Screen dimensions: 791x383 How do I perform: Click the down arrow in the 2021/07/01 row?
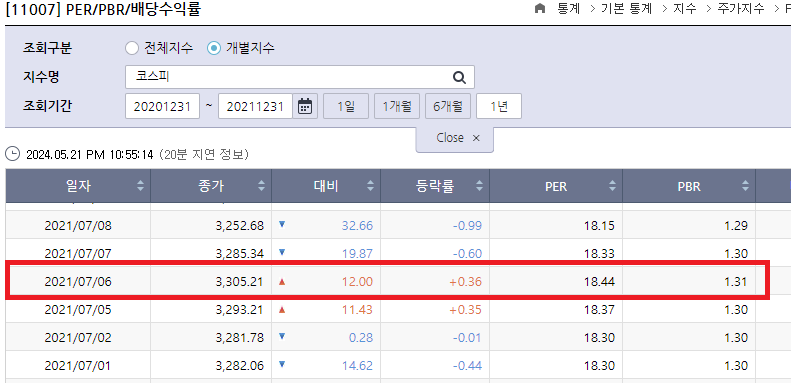click(x=282, y=364)
